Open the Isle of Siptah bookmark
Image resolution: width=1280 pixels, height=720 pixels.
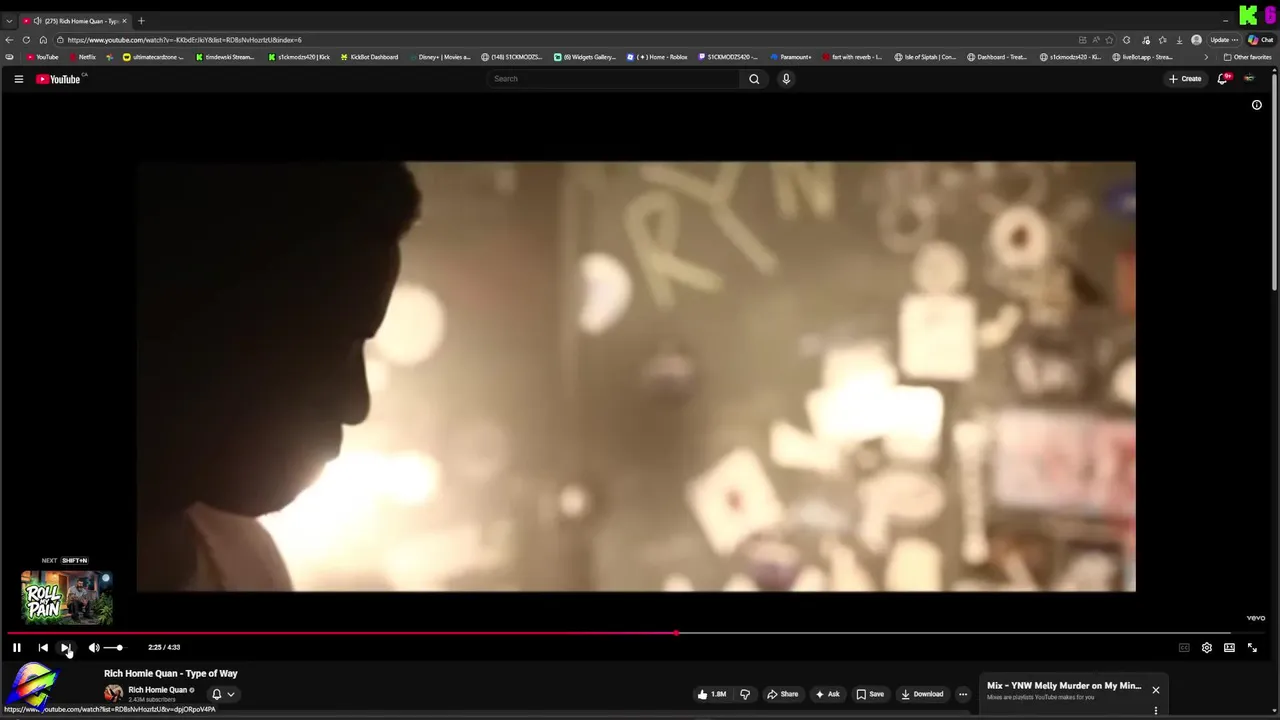click(925, 57)
